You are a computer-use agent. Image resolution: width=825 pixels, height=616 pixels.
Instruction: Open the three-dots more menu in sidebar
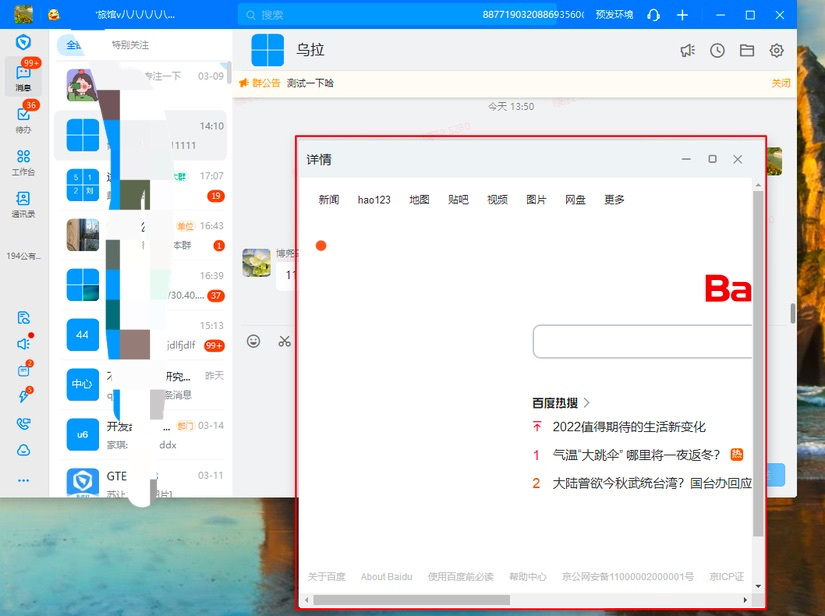[x=23, y=480]
